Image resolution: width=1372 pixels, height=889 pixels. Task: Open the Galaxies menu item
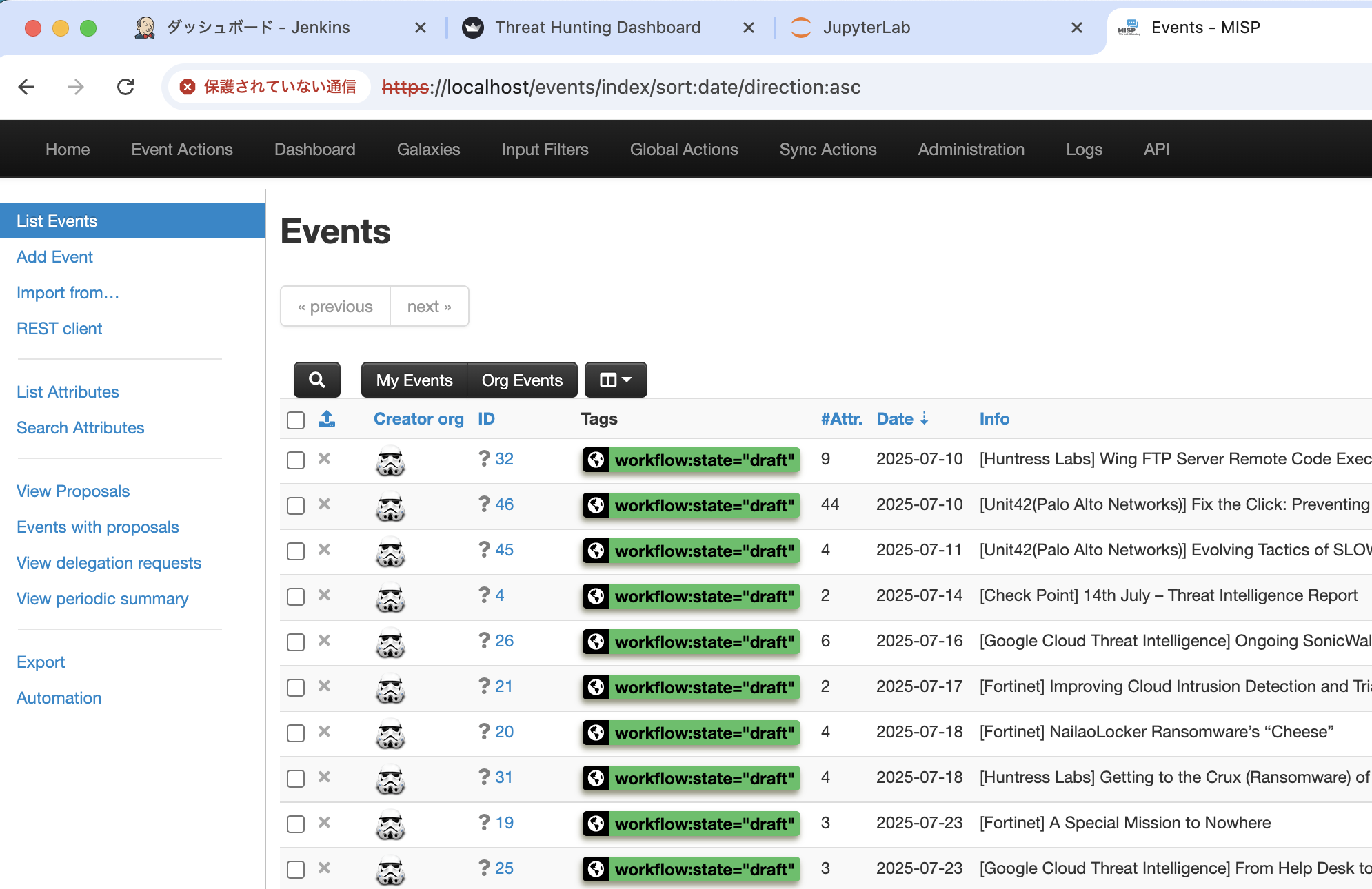[x=428, y=150]
